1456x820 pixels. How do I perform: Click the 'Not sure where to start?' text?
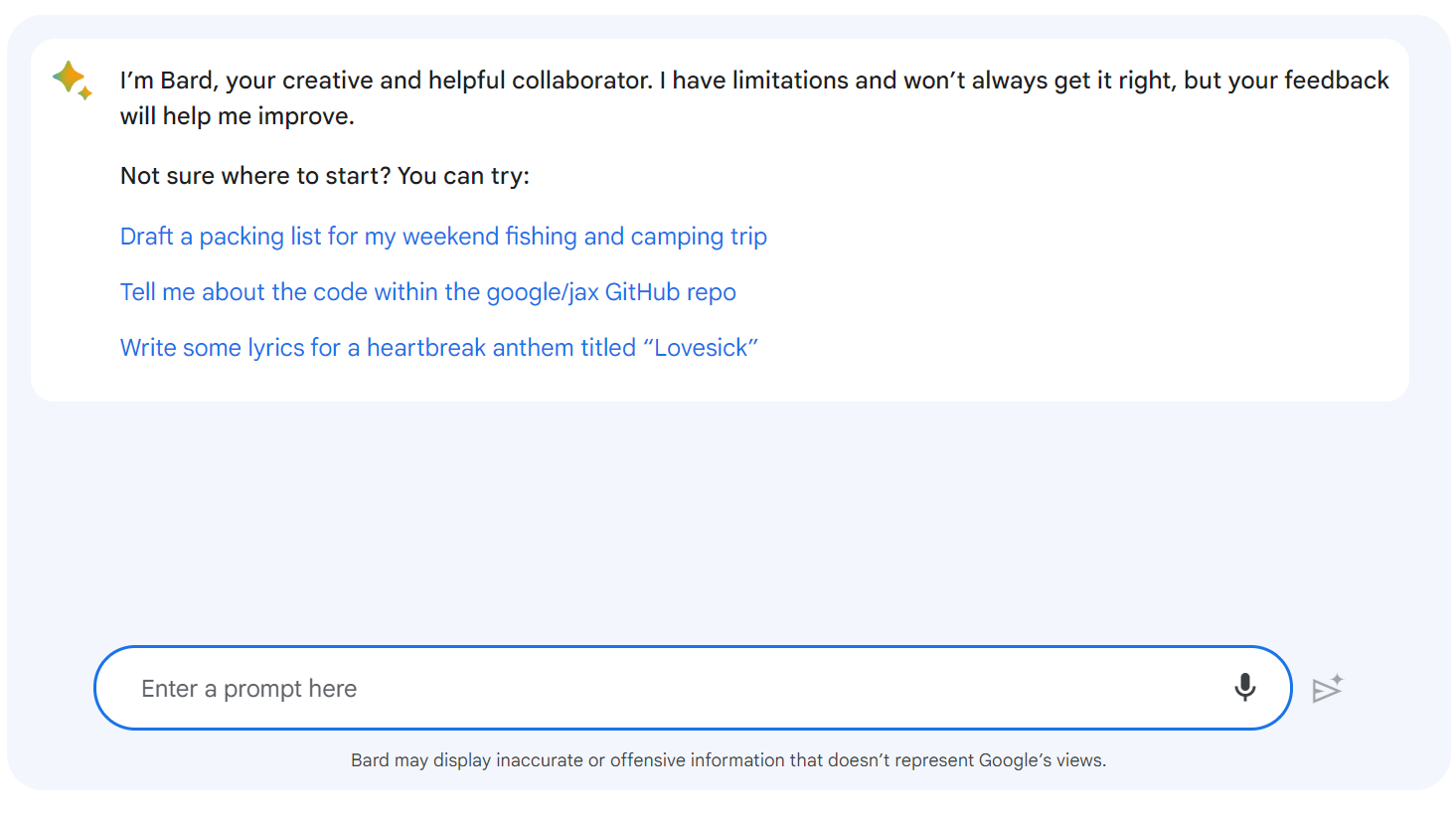point(255,176)
